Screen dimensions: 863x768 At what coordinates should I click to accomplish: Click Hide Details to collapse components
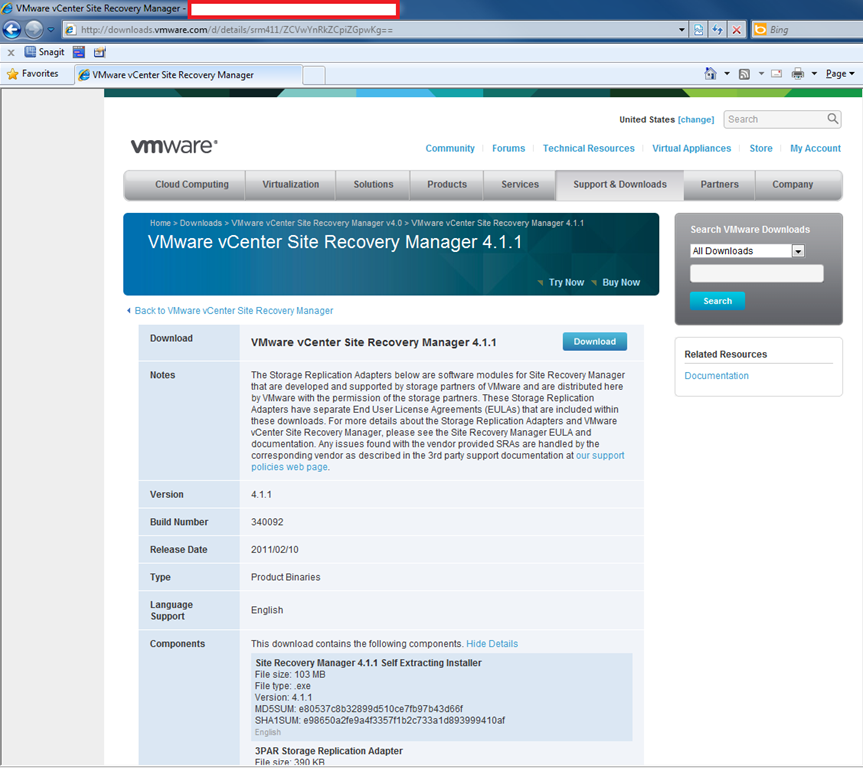point(492,644)
